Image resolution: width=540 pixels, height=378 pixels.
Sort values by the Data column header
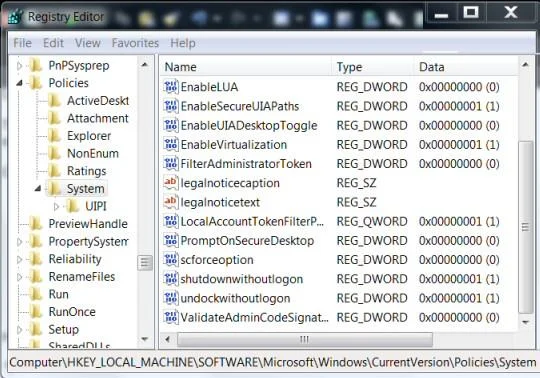point(466,67)
